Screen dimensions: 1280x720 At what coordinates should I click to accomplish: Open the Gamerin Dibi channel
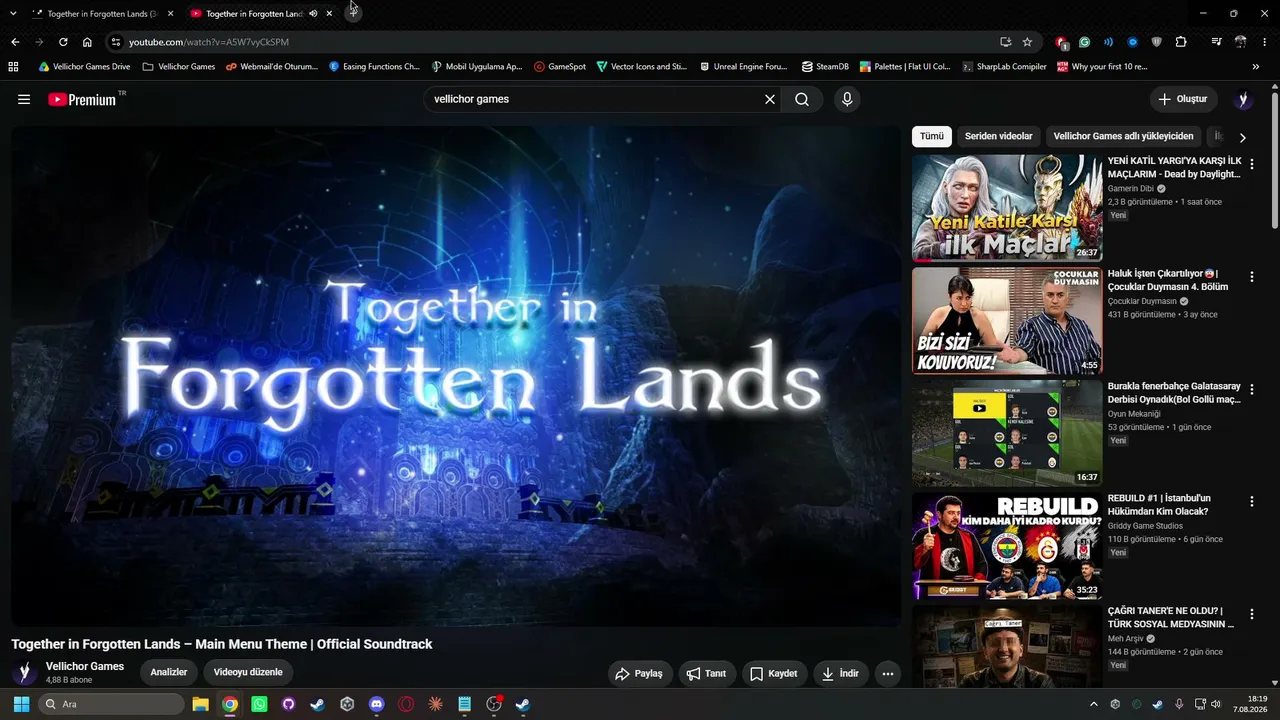click(1131, 188)
